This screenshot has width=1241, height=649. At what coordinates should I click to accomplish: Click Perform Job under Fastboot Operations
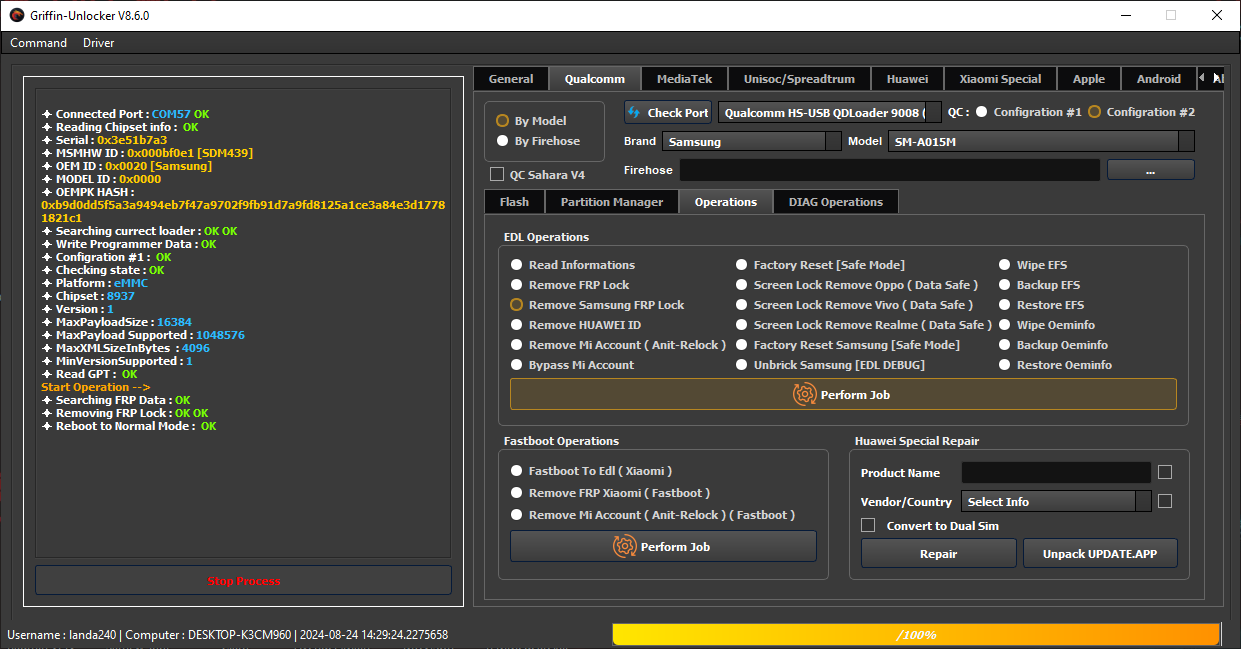[x=663, y=546]
